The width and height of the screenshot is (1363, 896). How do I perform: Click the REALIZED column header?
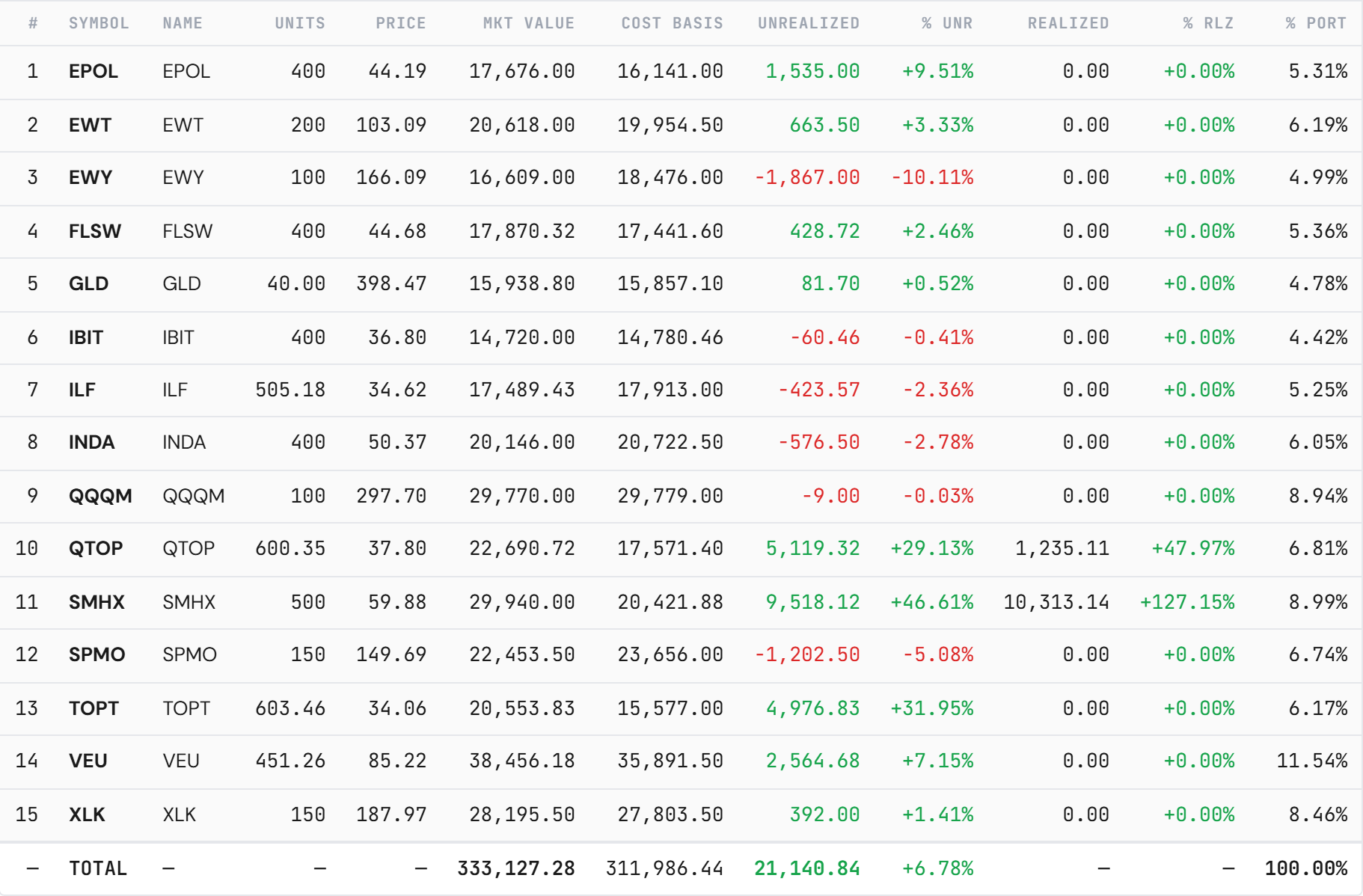coord(1068,23)
